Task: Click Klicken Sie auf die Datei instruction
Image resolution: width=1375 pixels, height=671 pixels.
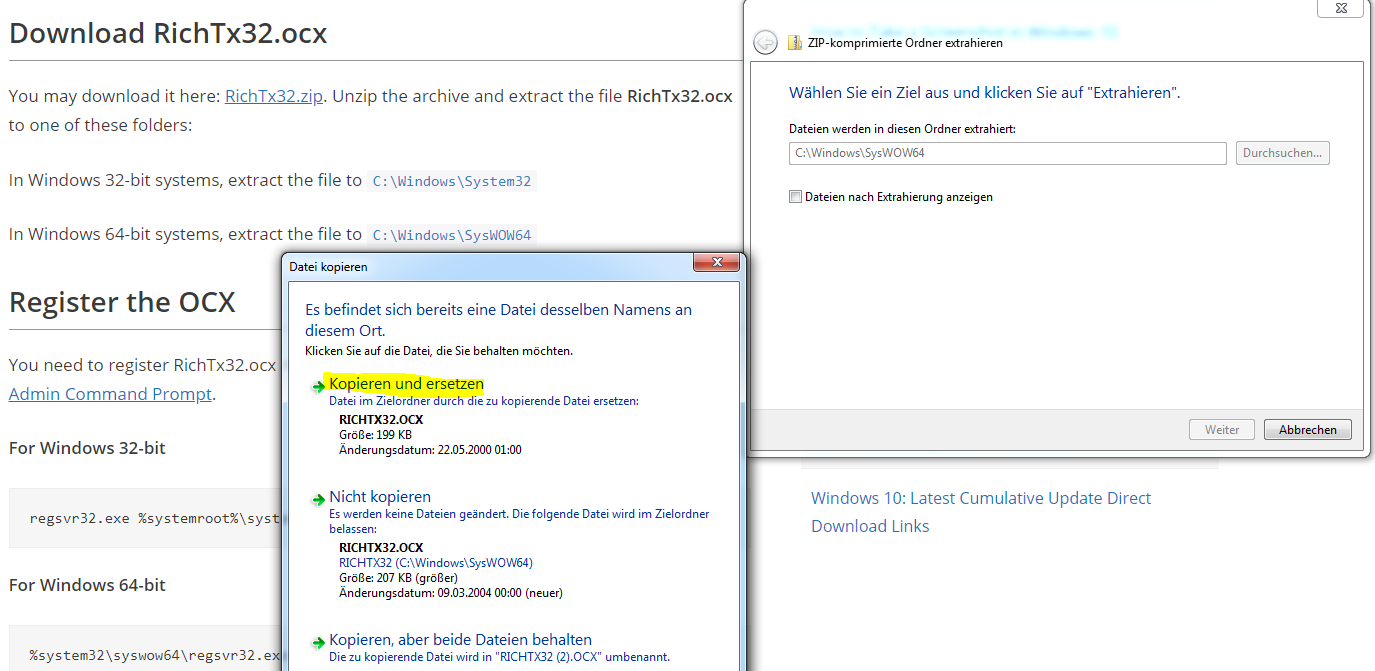Action: coord(439,351)
